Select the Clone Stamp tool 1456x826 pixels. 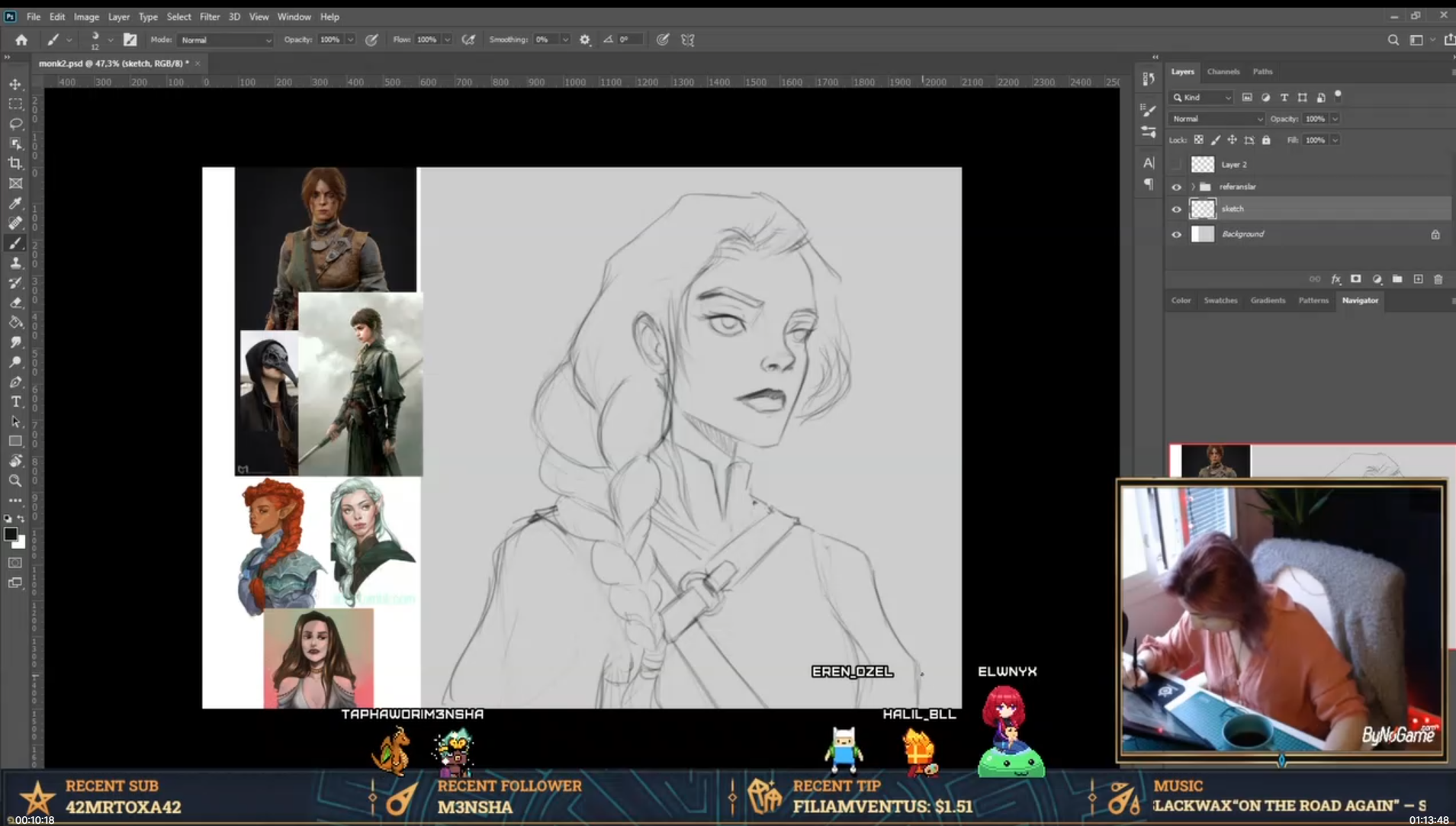pyautogui.click(x=15, y=262)
